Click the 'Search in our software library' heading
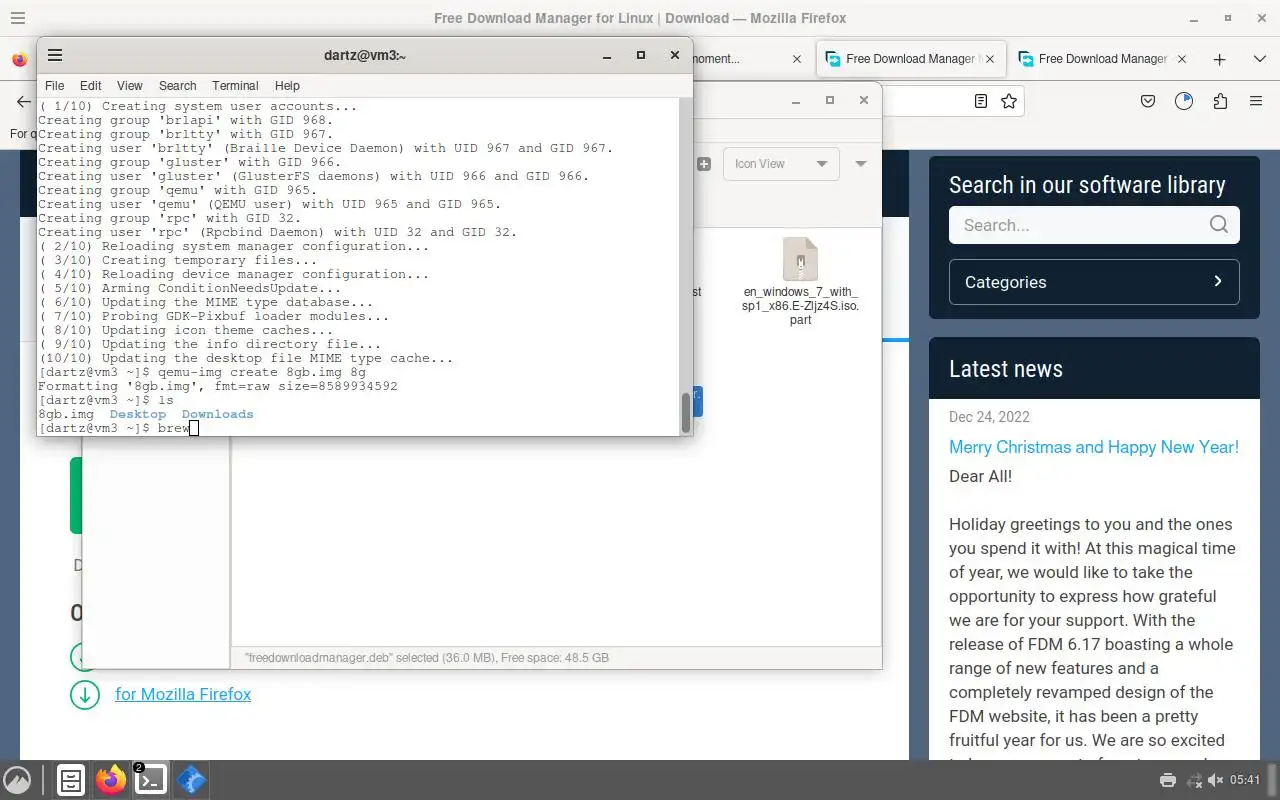Viewport: 1280px width, 800px height. click(x=1087, y=185)
